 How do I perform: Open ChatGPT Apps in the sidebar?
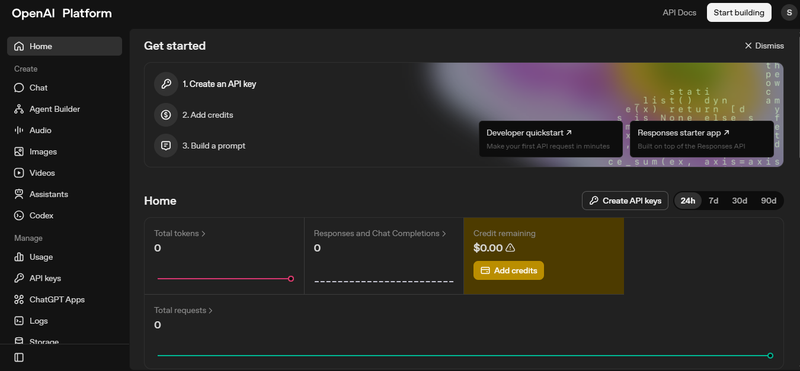point(65,300)
